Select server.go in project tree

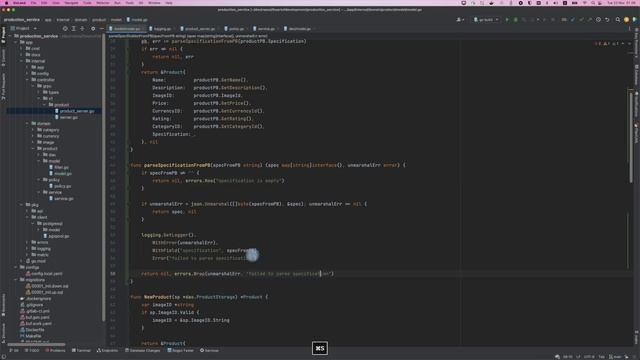click(x=69, y=117)
